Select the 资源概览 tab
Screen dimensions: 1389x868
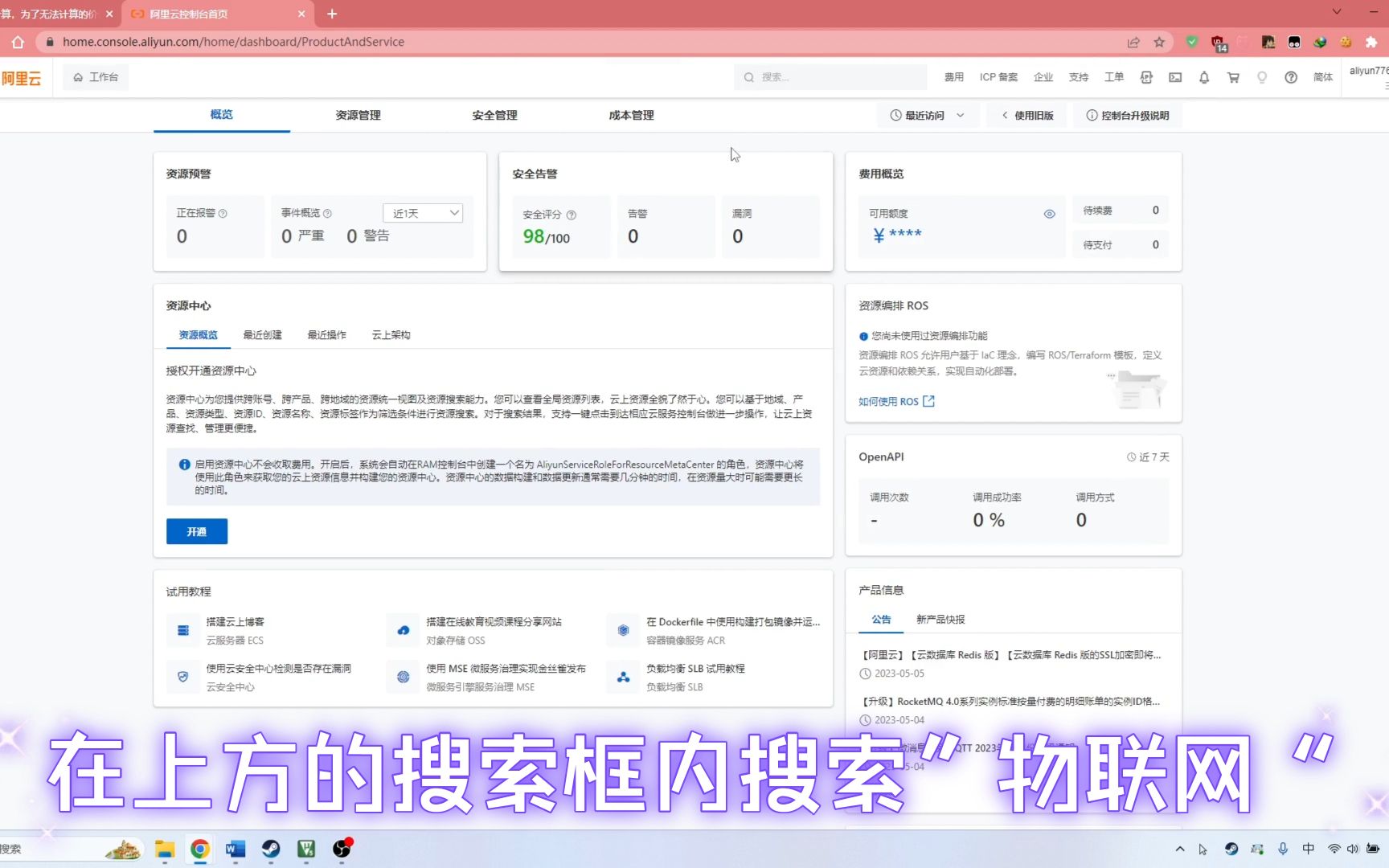pos(199,335)
